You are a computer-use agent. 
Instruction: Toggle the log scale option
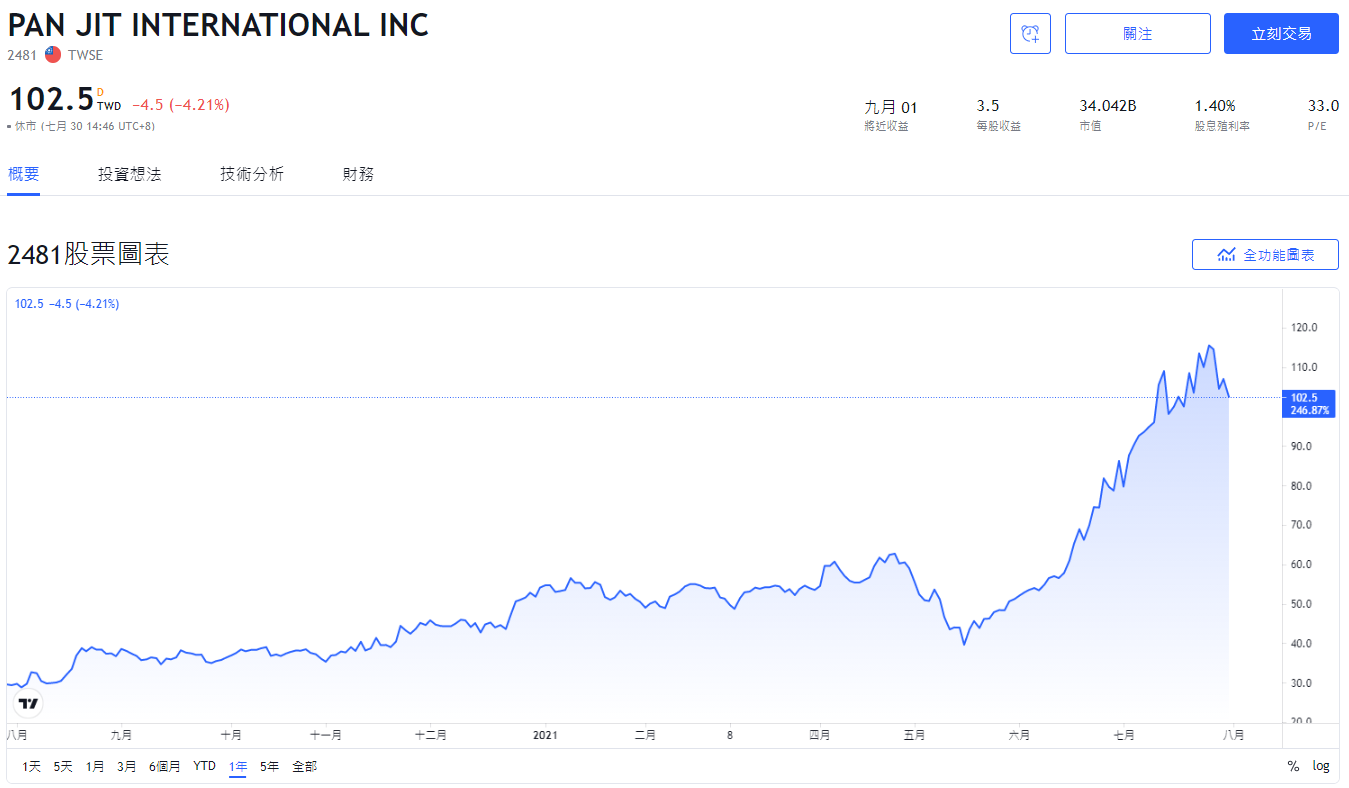[1321, 766]
